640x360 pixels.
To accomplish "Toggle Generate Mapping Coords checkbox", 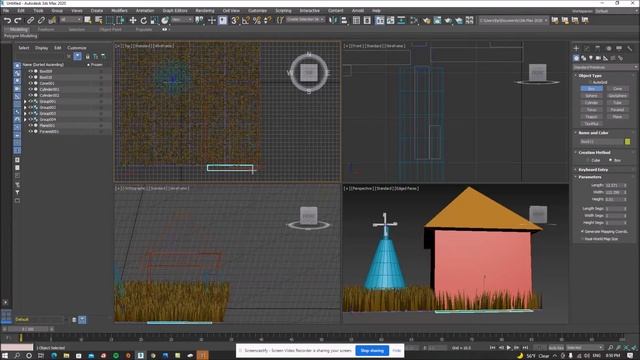I will pos(582,231).
